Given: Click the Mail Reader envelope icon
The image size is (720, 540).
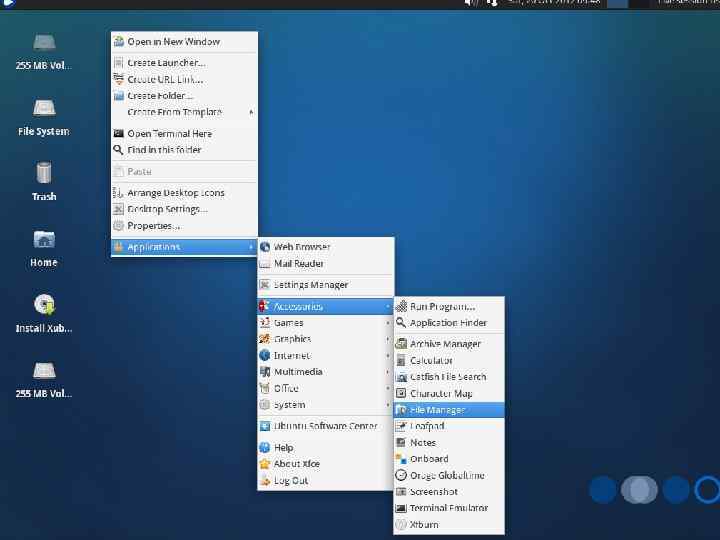Looking at the screenshot, I should [265, 264].
